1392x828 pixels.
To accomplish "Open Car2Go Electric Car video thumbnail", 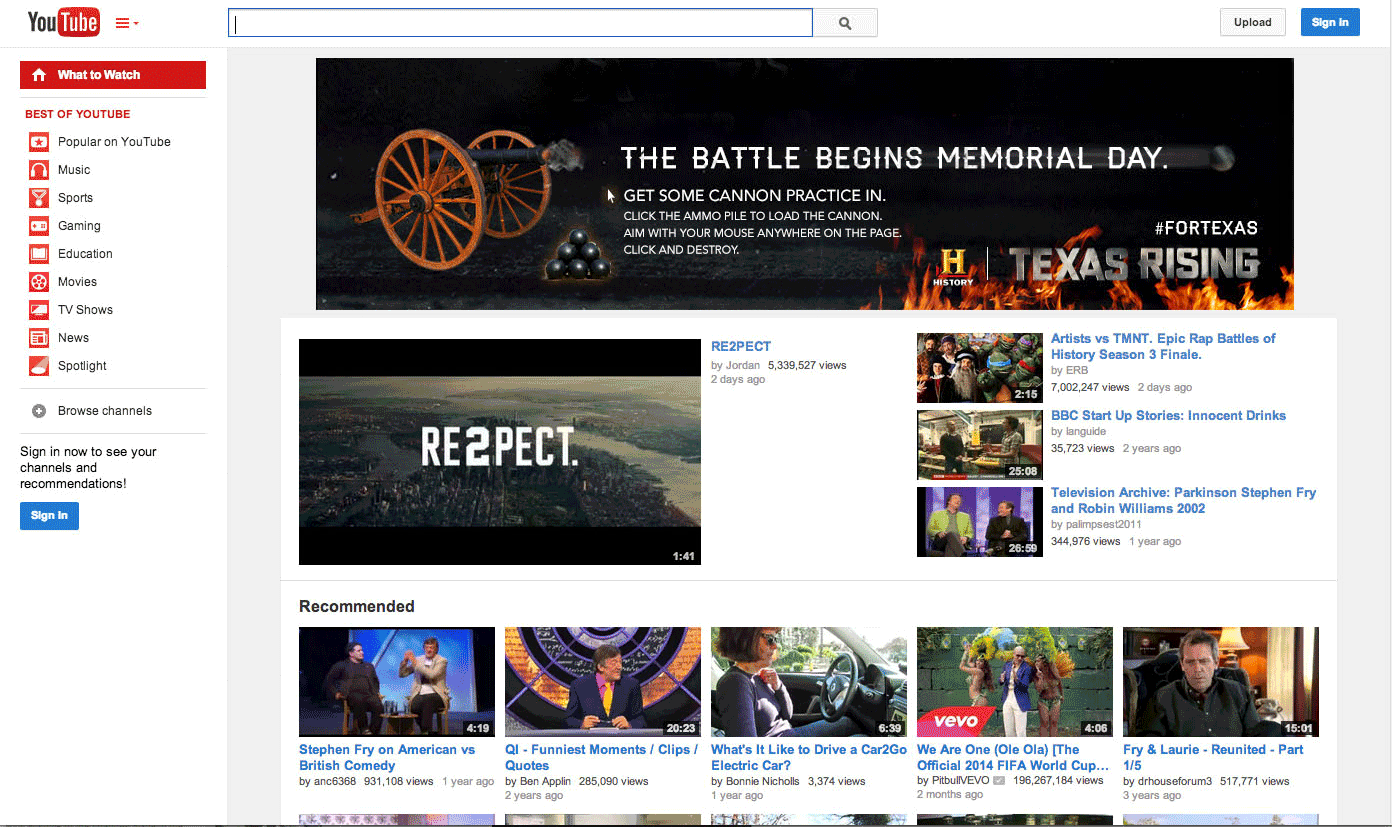I will [x=809, y=682].
